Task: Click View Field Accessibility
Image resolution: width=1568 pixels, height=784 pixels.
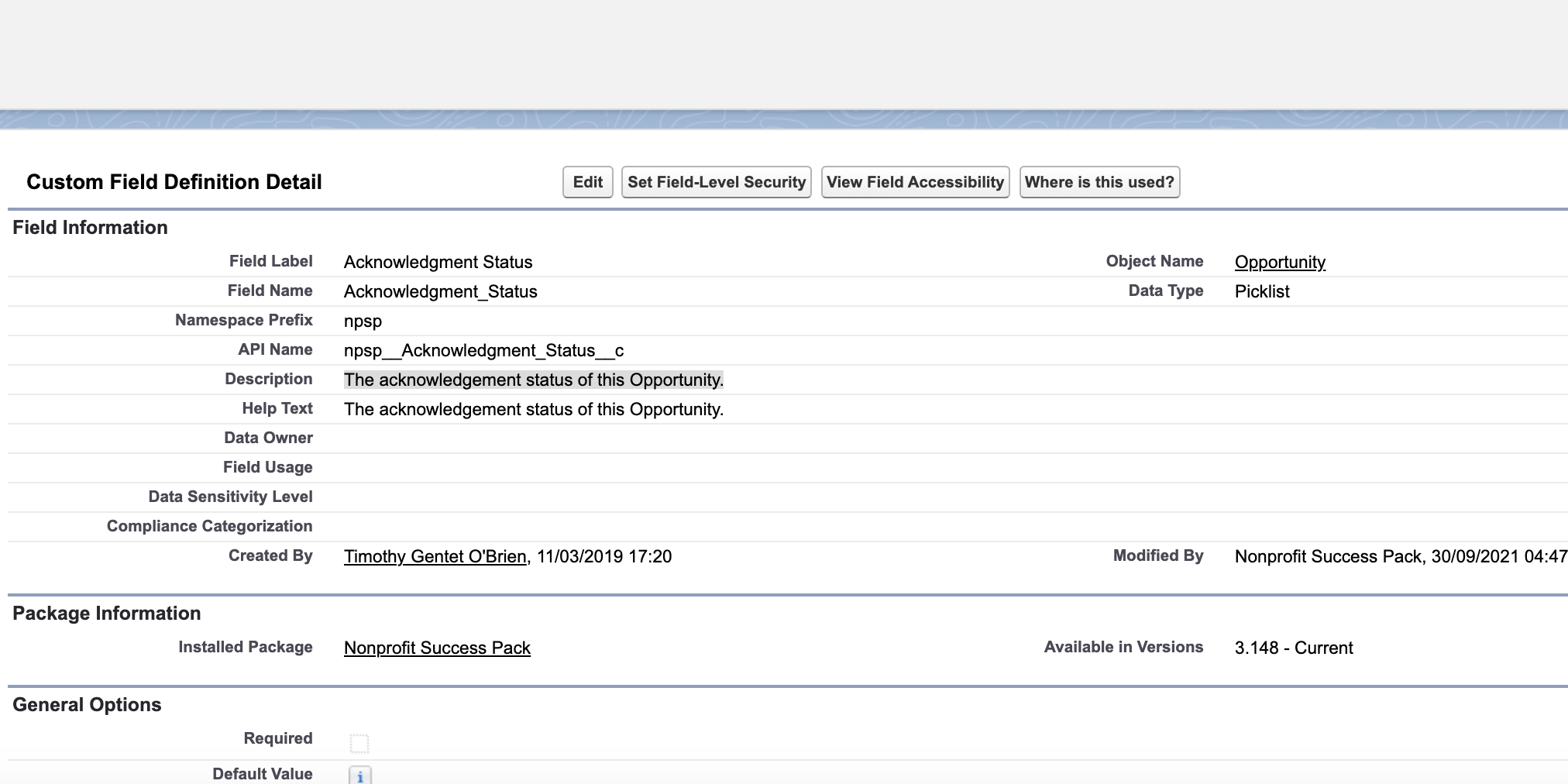Action: point(916,182)
